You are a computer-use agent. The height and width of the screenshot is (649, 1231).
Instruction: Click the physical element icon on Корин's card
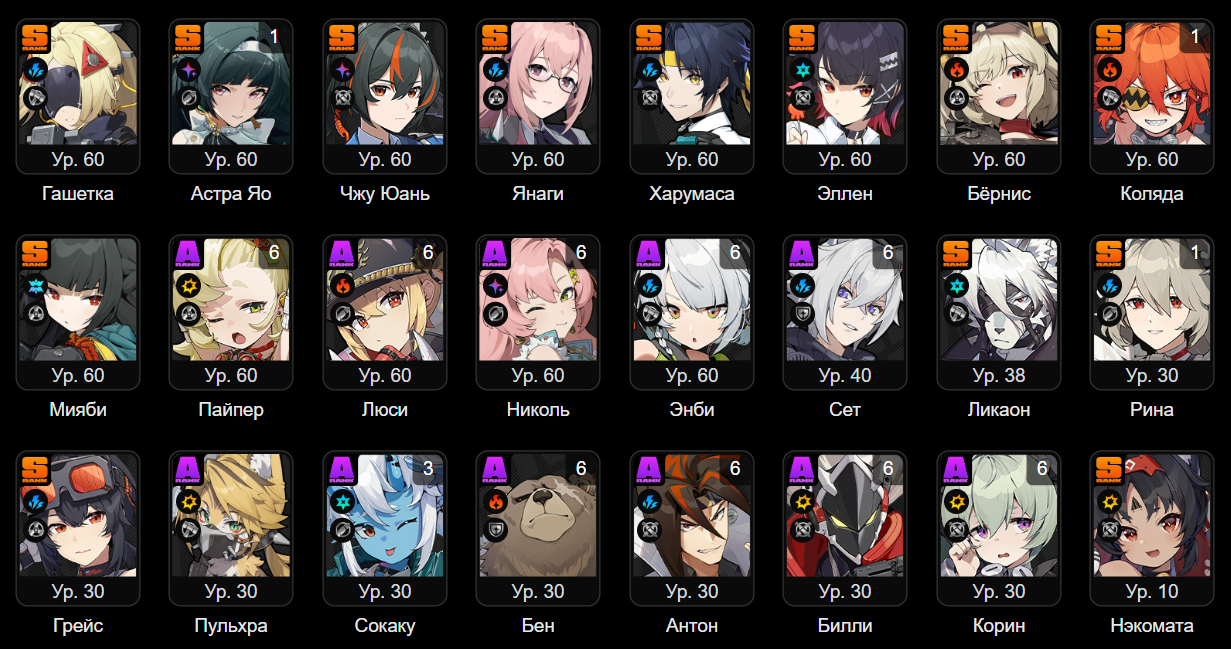954,503
